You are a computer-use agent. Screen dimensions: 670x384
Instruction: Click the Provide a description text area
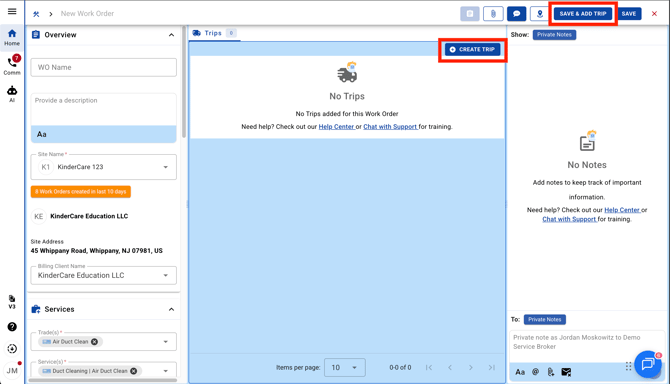[x=103, y=109]
